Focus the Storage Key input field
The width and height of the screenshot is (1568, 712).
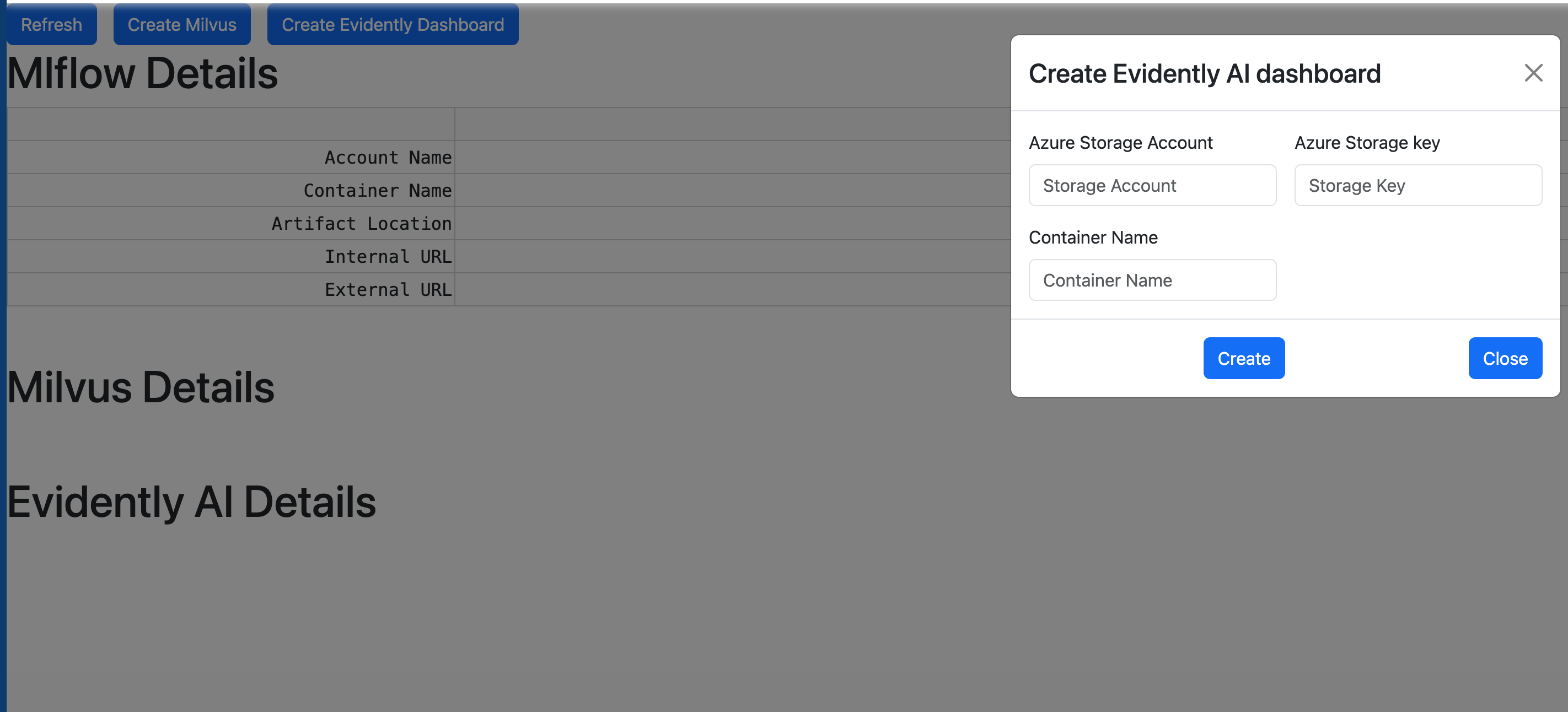pos(1417,186)
